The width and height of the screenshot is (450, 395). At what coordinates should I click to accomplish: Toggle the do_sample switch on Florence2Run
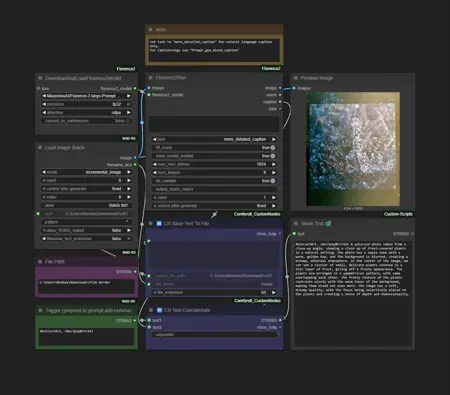coord(273,181)
